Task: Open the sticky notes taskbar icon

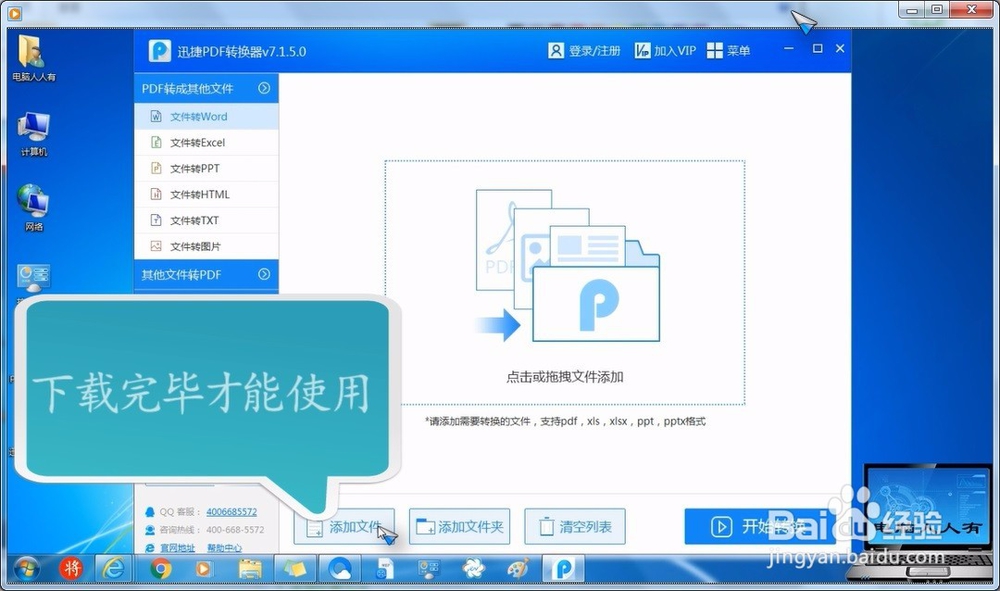Action: [295, 568]
